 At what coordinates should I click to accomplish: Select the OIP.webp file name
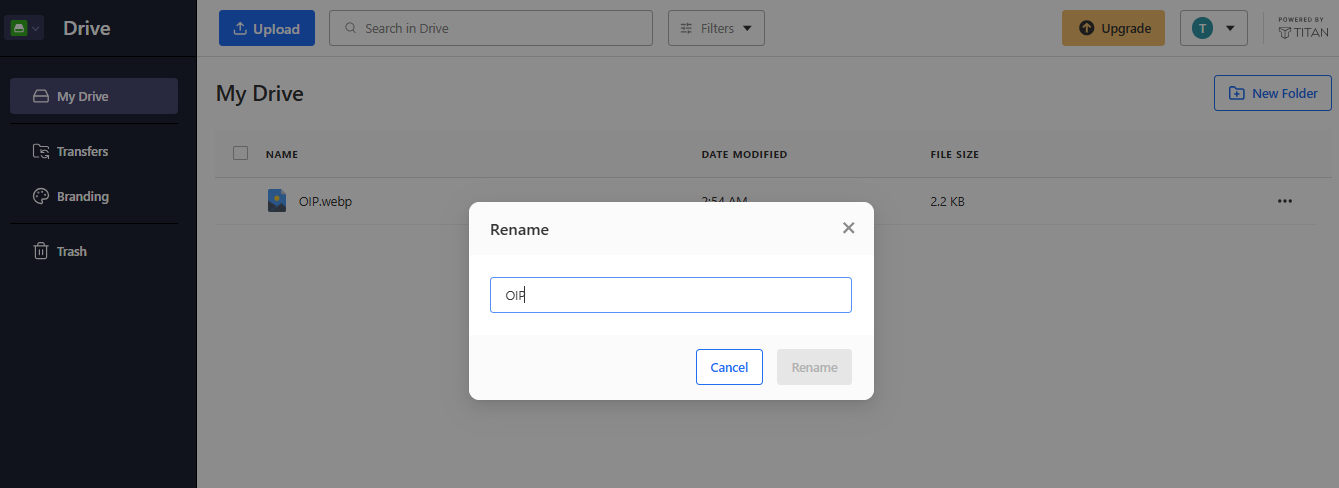[325, 201]
